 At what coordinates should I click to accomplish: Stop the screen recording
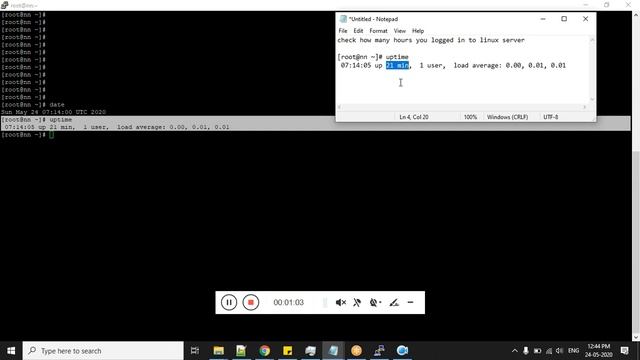(x=251, y=302)
